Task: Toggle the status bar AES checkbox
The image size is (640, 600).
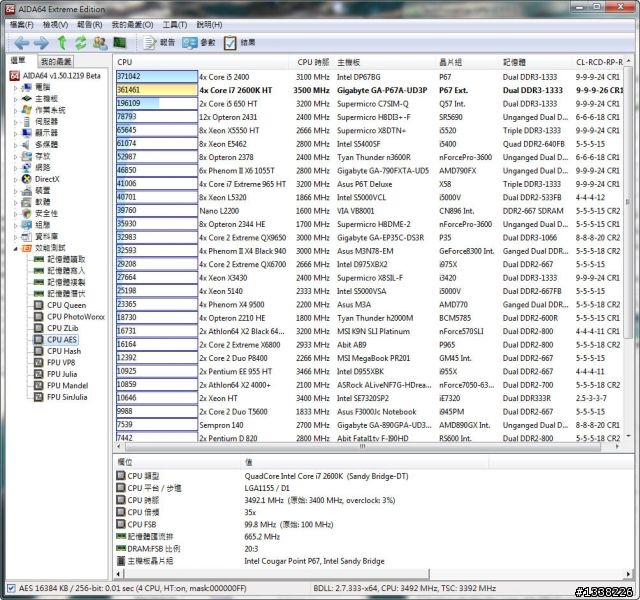Action: [x=11, y=588]
